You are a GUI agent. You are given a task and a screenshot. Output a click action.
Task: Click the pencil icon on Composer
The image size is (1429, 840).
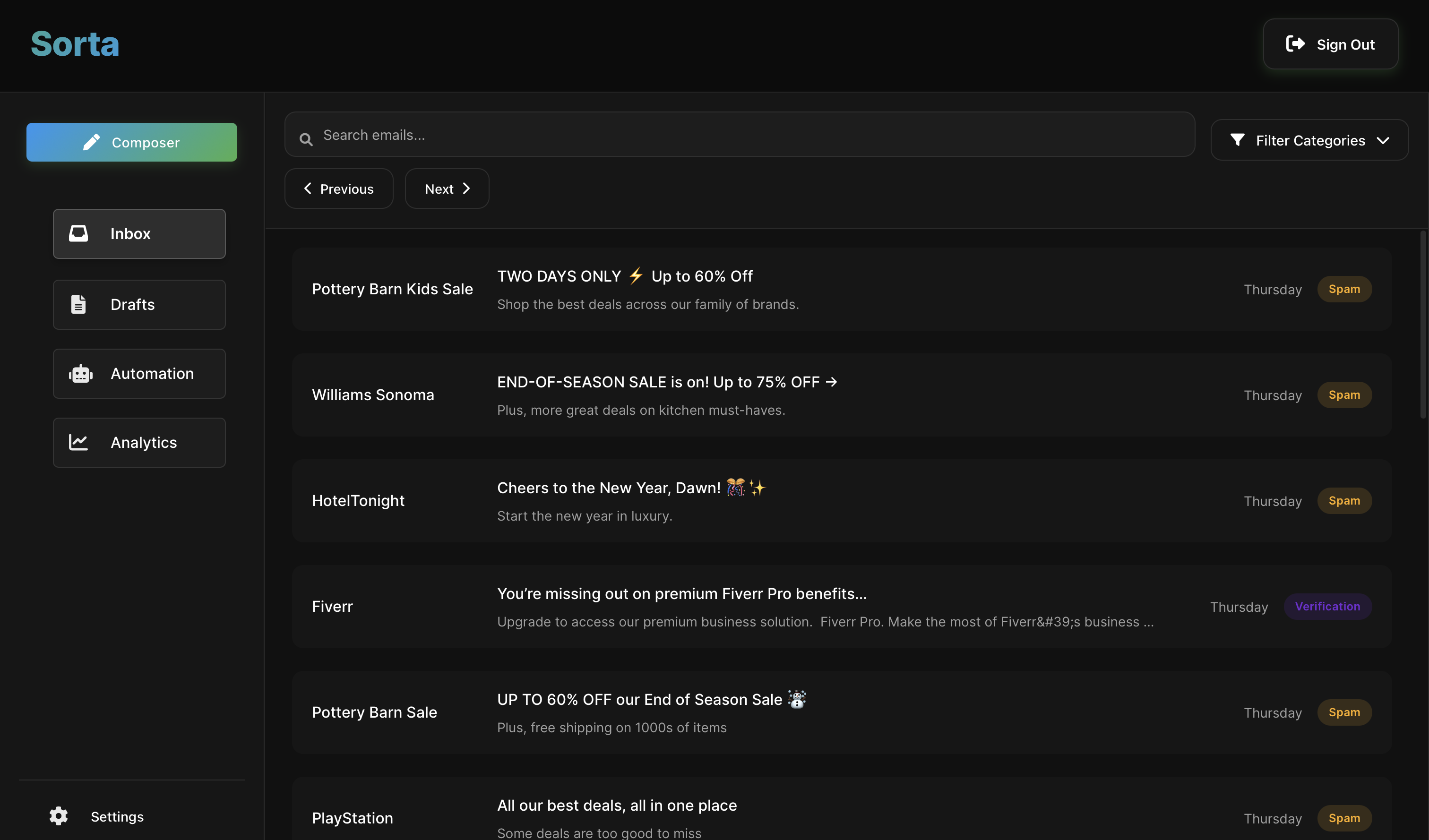point(91,142)
